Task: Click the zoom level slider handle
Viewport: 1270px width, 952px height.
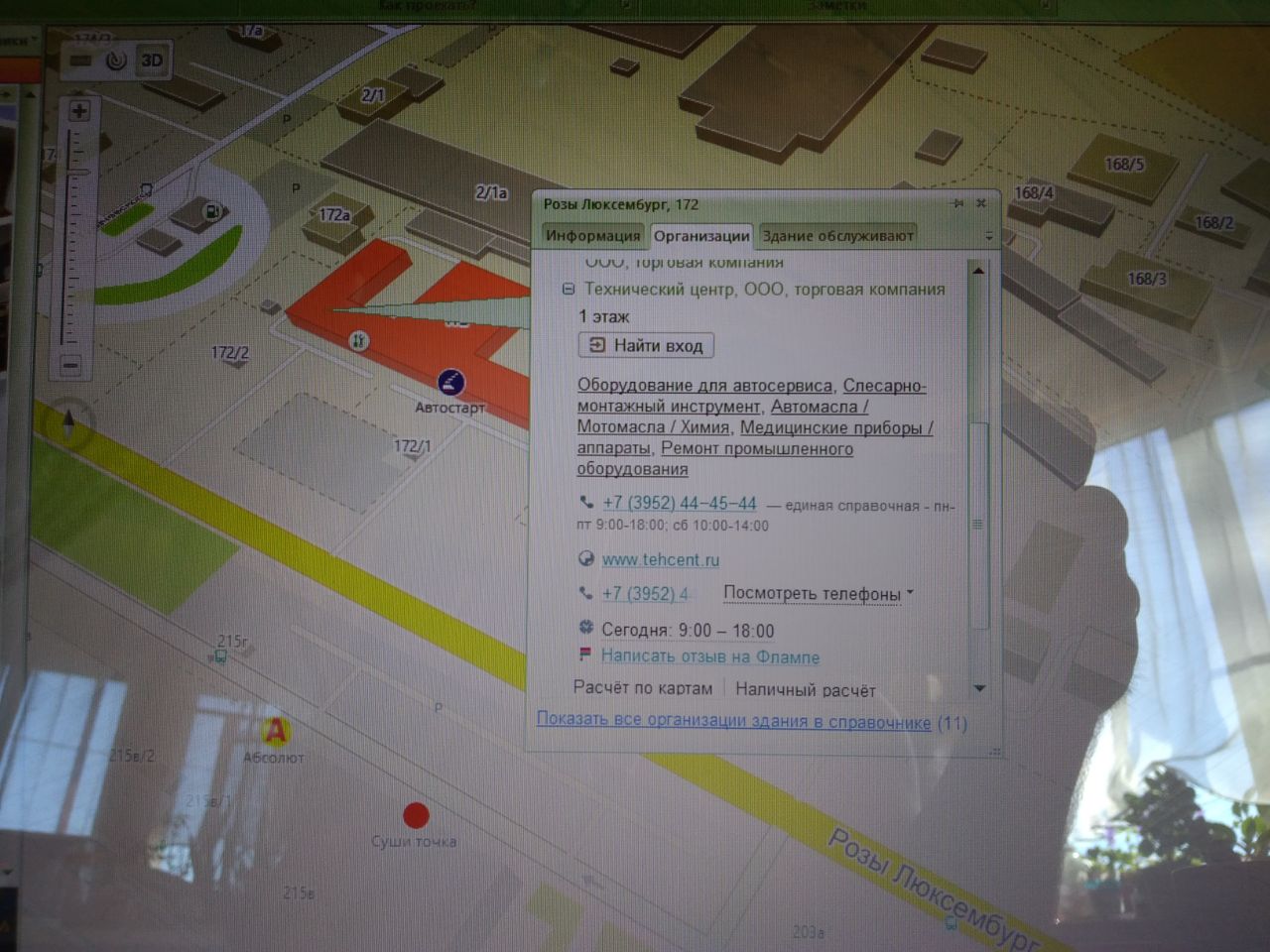Action: [76, 173]
